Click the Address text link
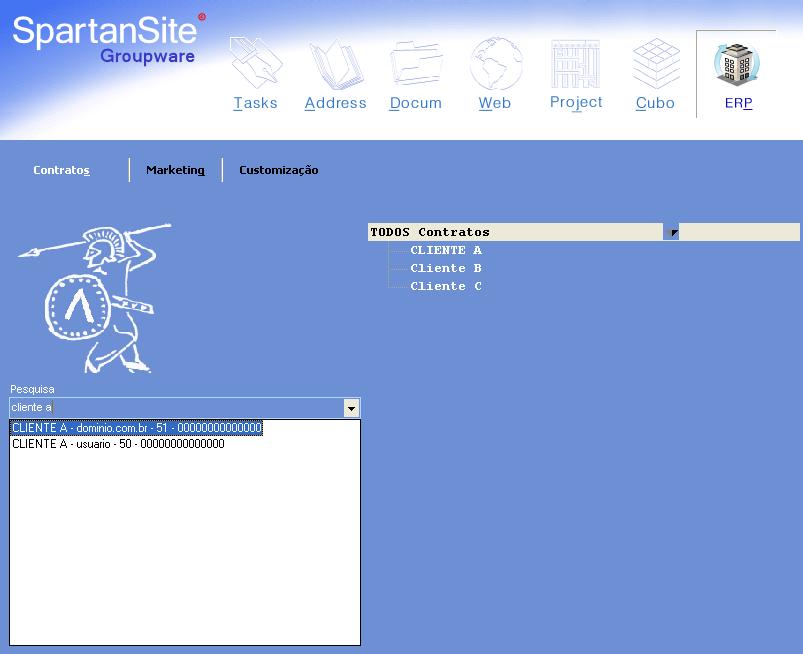803x654 pixels. [x=335, y=103]
